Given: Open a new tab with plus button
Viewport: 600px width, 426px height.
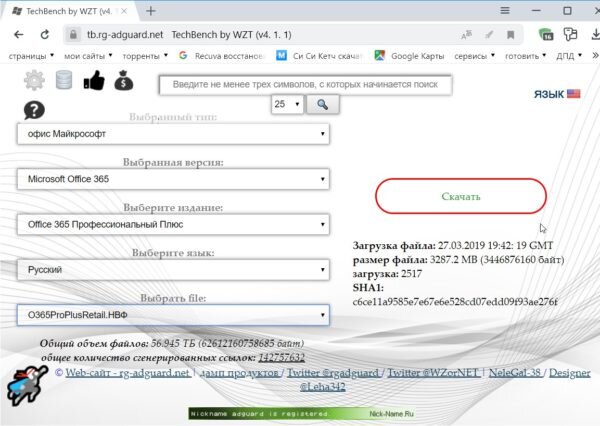Looking at the screenshot, I should tap(151, 11).
